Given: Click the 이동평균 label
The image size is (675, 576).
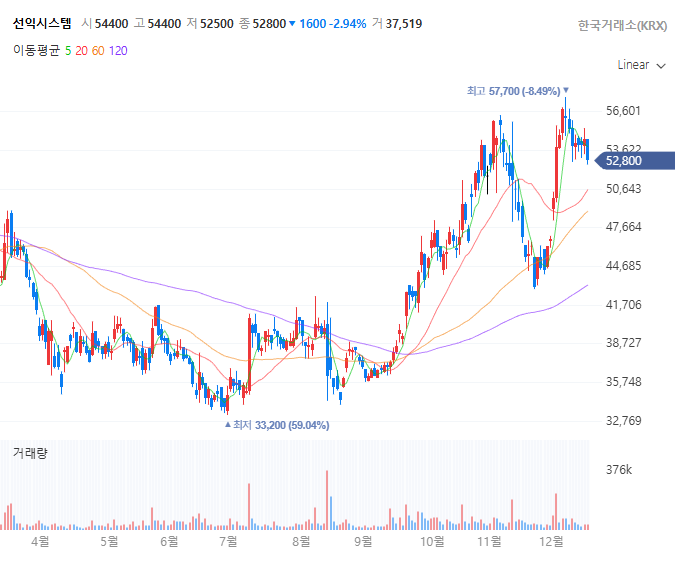Looking at the screenshot, I should click(36, 51).
